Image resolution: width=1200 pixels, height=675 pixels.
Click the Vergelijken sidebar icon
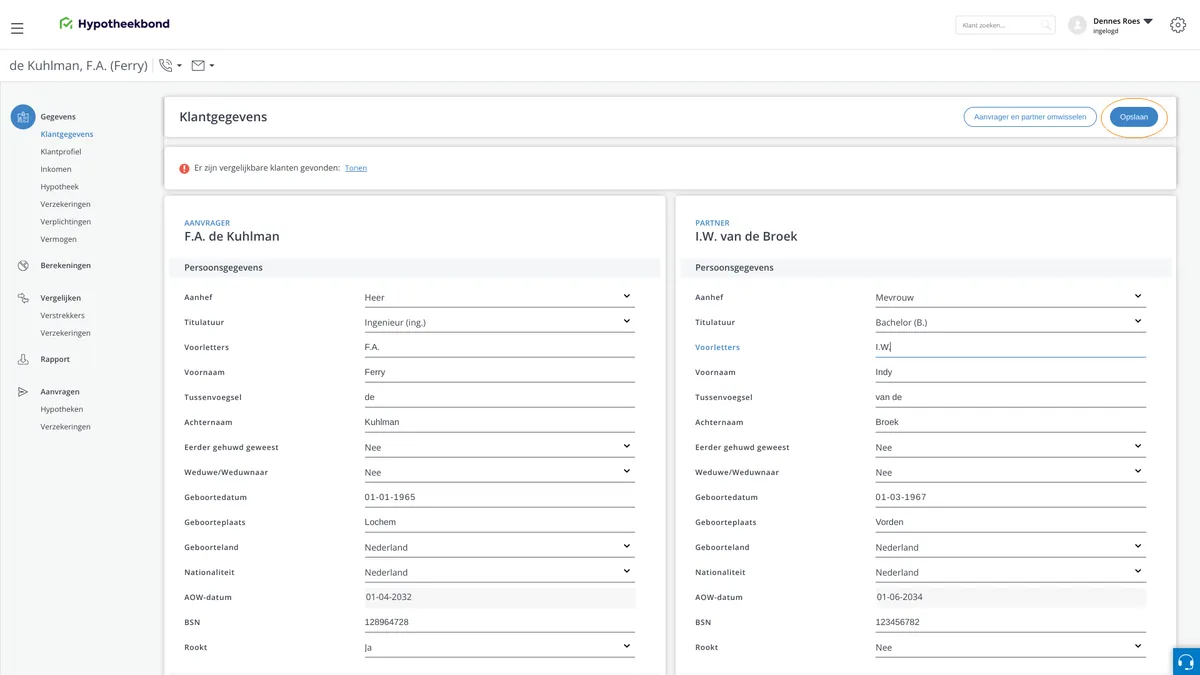[23, 298]
